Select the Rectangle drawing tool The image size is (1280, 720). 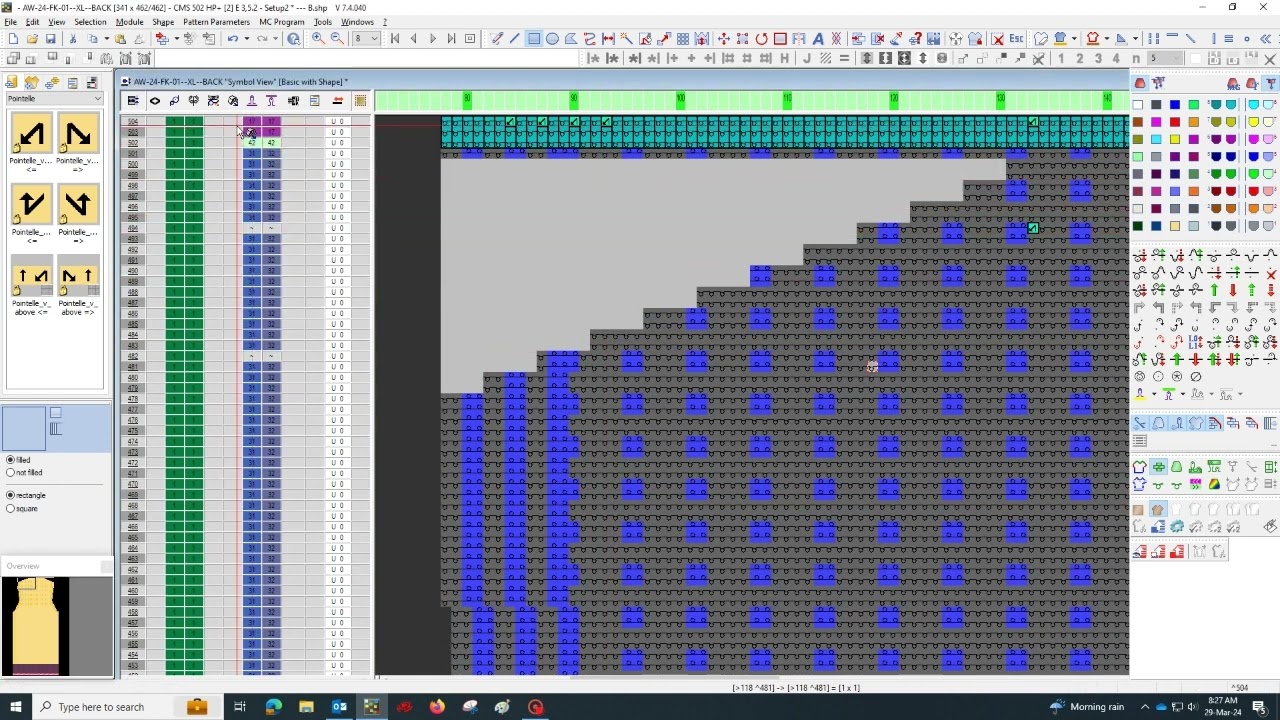click(534, 39)
